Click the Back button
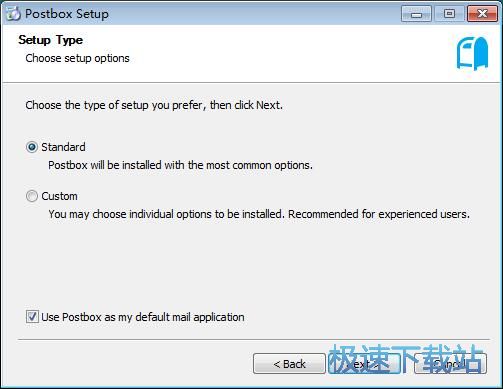Viewport: 503px width, 389px height. [289, 364]
